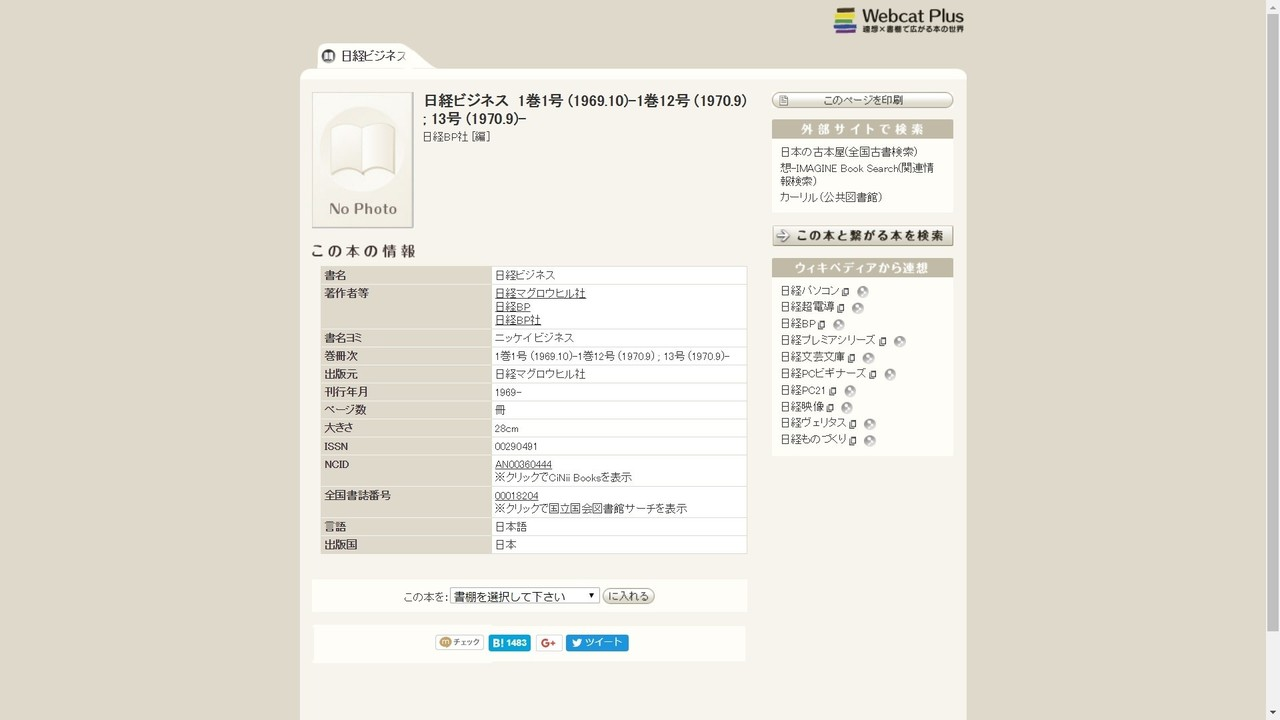Open author link 日経マグロウヒル社
The image size is (1280, 720).
tap(540, 293)
